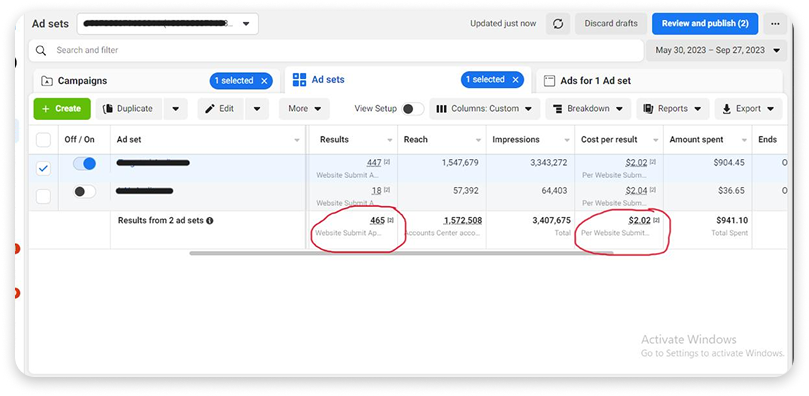Image resolution: width=809 pixels, height=396 pixels.
Task: Open the Breakdown dropdown
Action: point(588,109)
